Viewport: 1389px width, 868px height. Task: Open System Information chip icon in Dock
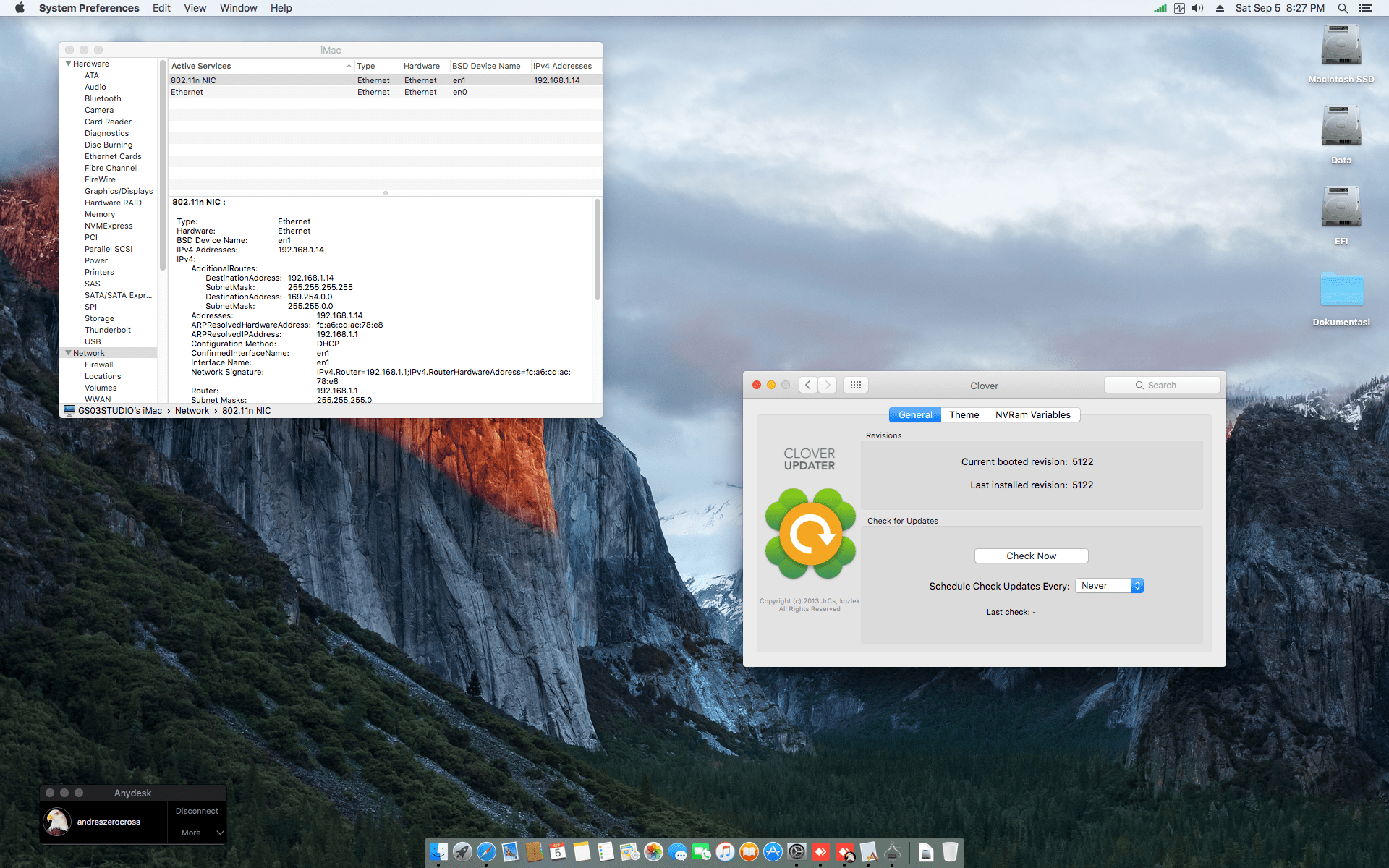pos(892,852)
